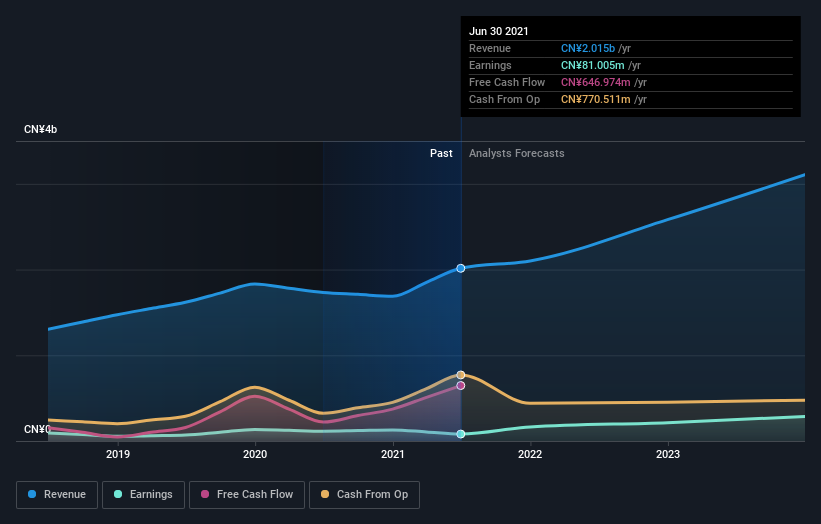Click the 2023 x-axis label

click(x=668, y=454)
